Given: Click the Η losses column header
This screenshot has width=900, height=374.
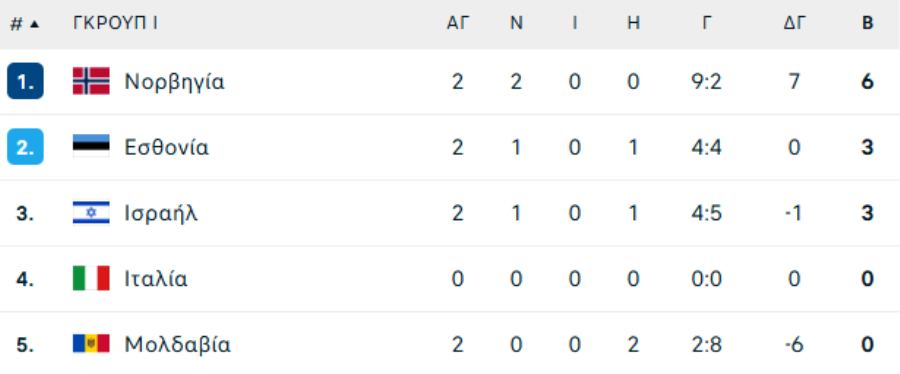Looking at the screenshot, I should 633,23.
